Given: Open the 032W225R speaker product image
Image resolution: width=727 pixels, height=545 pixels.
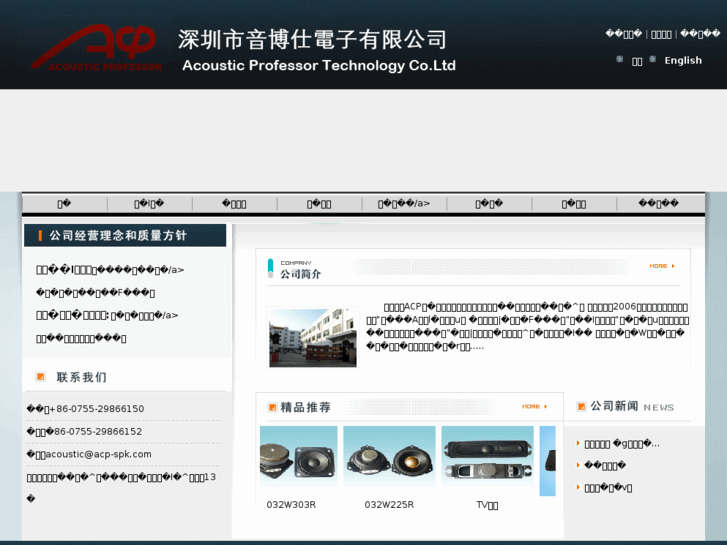Looking at the screenshot, I should click(x=389, y=460).
